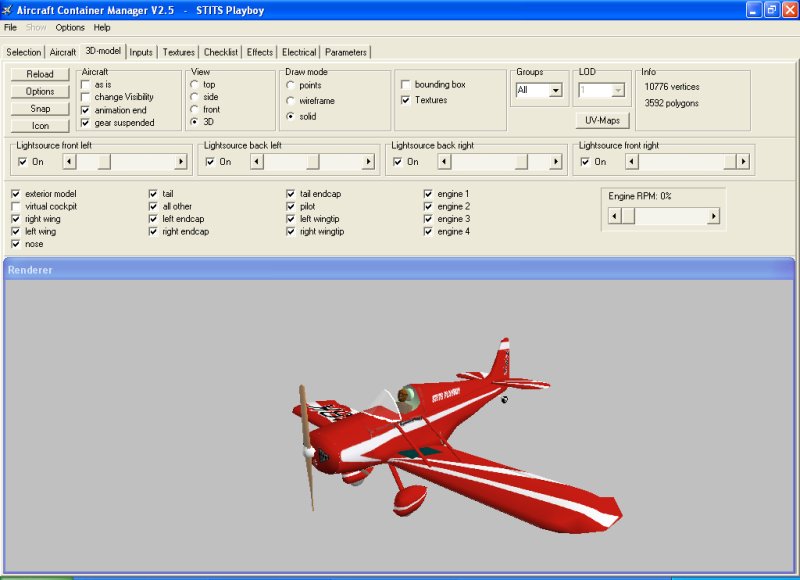Viewport: 800px width, 580px height.
Task: Click right arrow of Lightsource back left slider
Action: pos(369,162)
